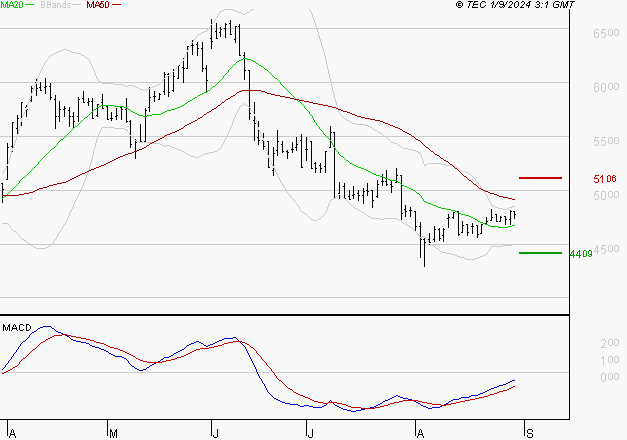
Task: Click the second J month marker
Action: pyautogui.click(x=310, y=434)
